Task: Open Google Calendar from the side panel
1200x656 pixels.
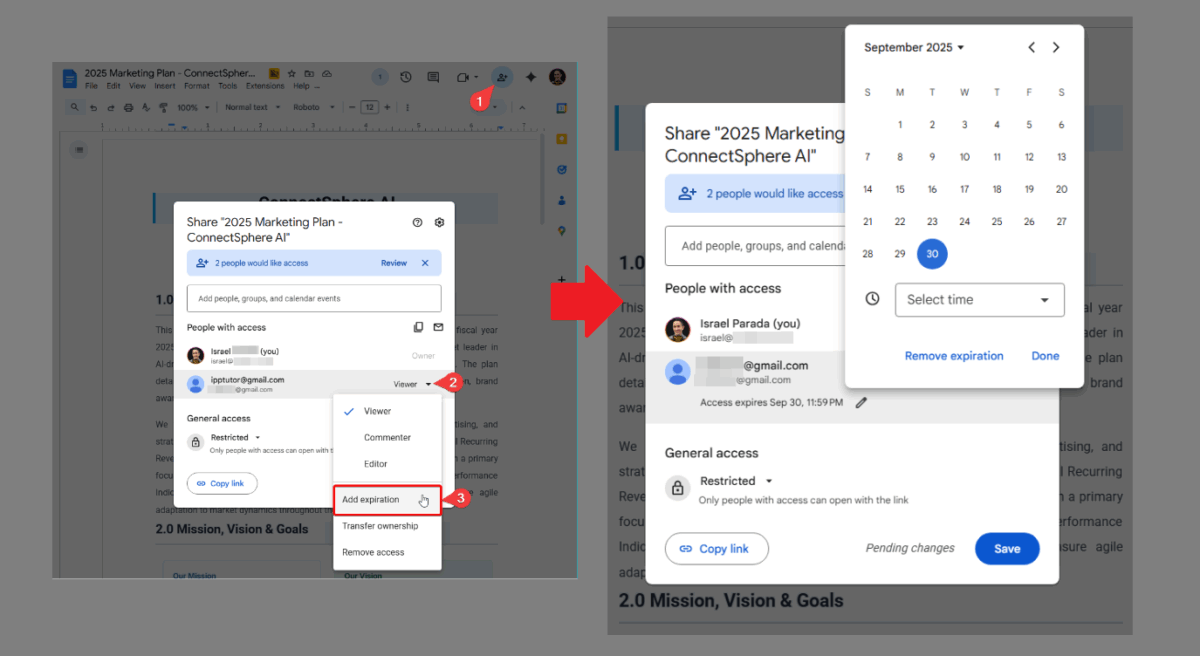Action: click(562, 108)
